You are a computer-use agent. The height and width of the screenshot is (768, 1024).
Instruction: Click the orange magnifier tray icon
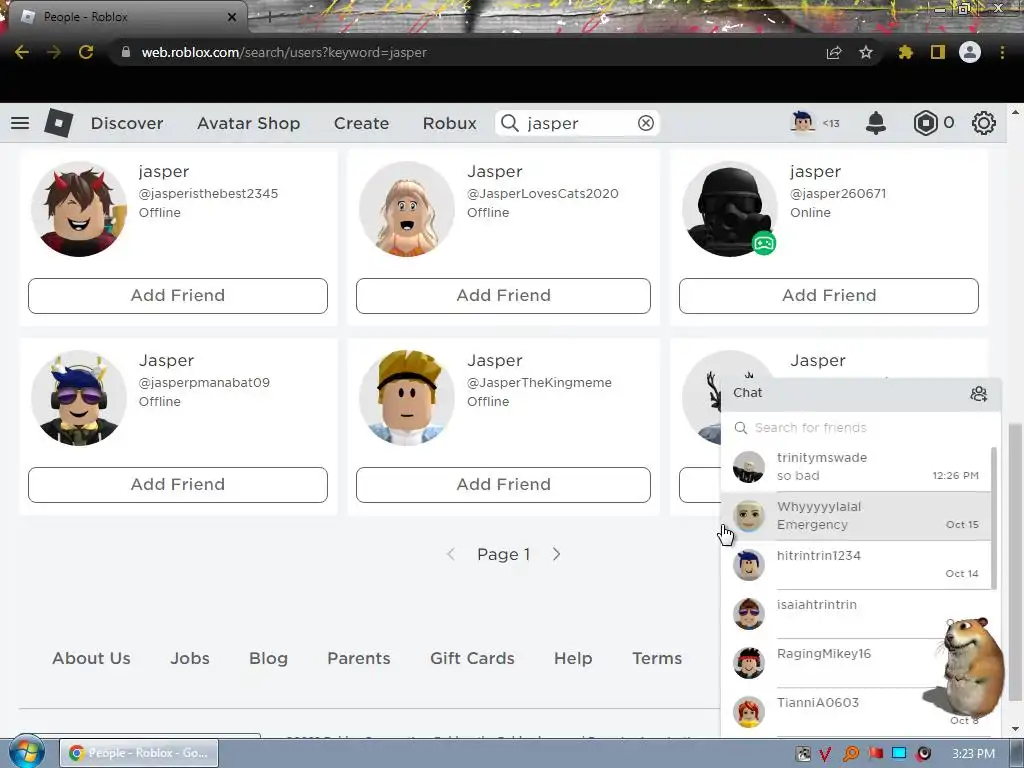(x=850, y=754)
